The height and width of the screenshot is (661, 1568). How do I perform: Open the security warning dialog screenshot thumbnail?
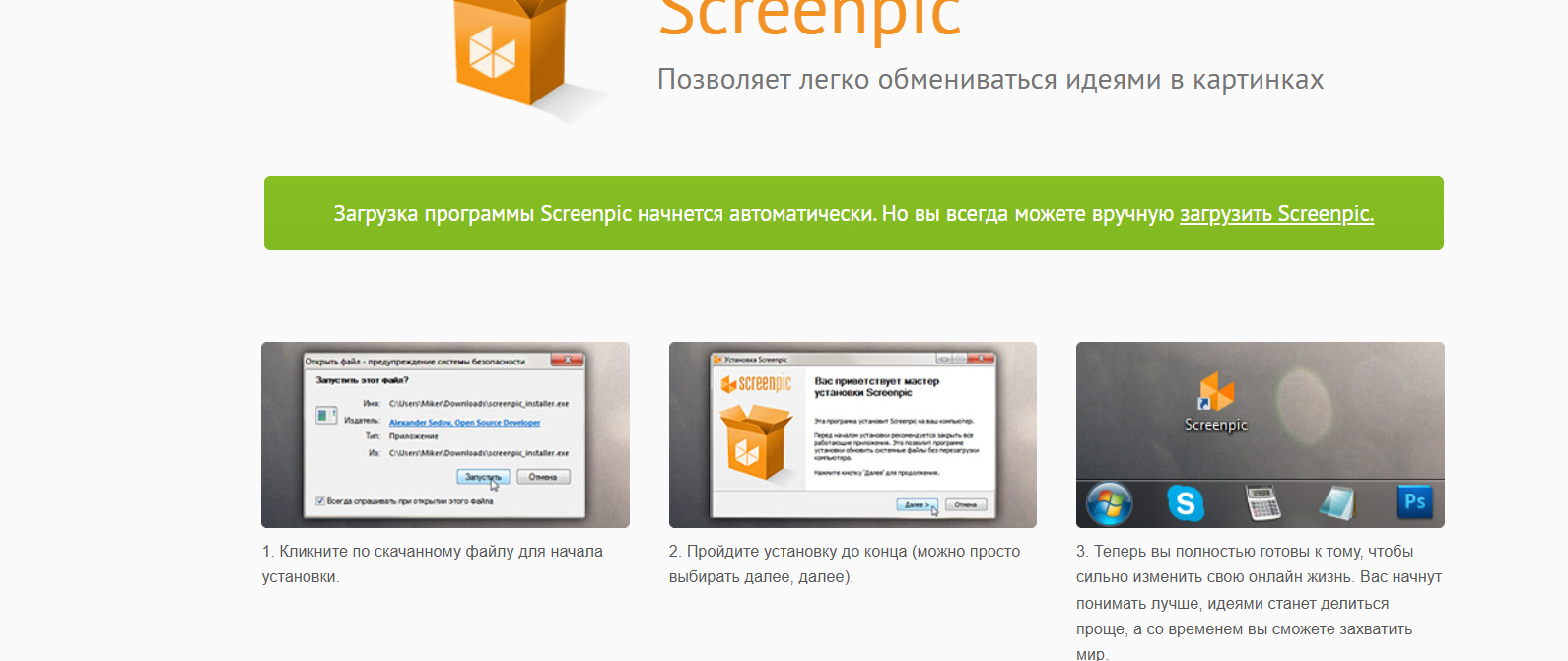[x=445, y=434]
